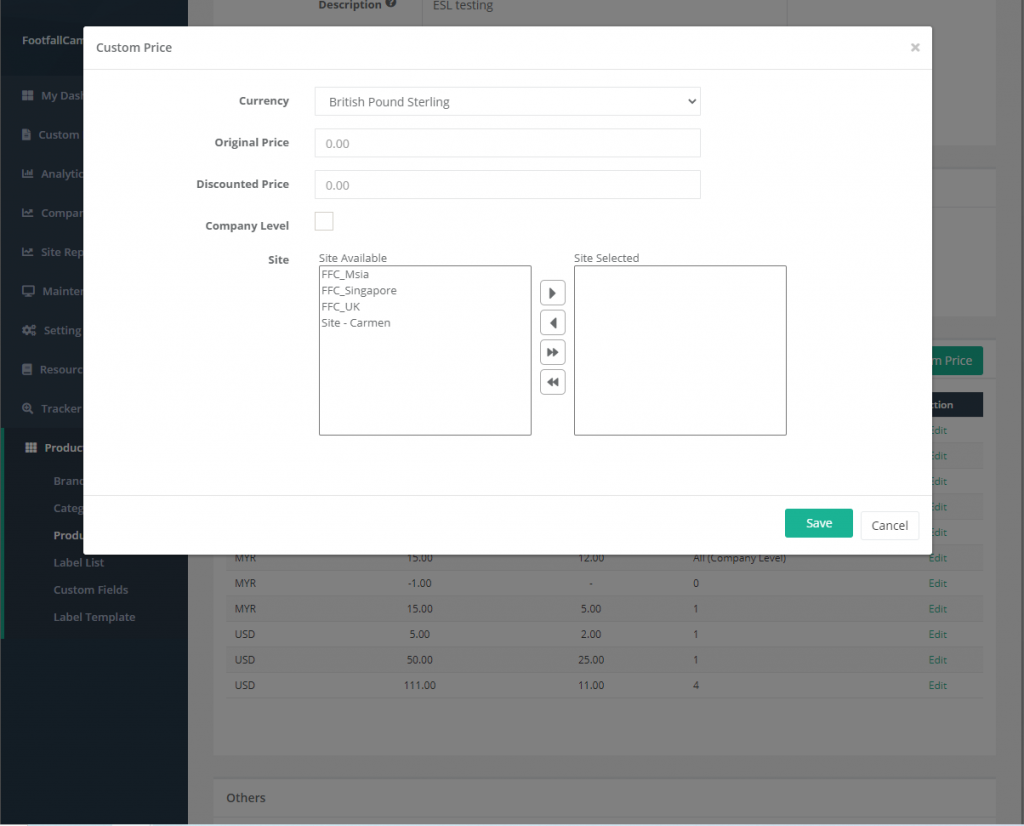Close the Custom Price dialog with X

click(x=914, y=47)
